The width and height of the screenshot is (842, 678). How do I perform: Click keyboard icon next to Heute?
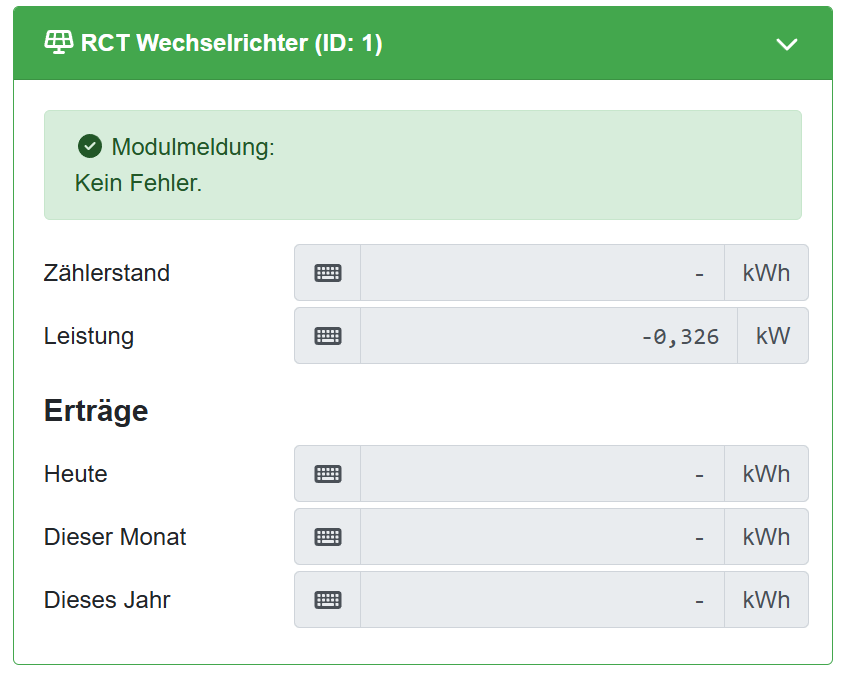click(327, 473)
